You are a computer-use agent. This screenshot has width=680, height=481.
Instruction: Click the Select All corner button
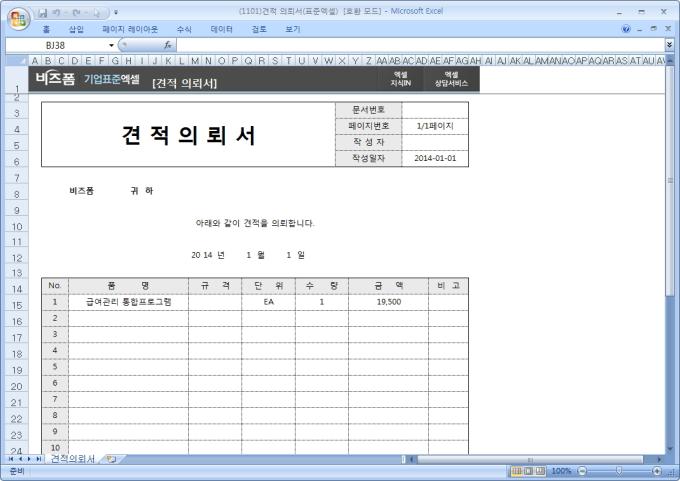[x=16, y=60]
